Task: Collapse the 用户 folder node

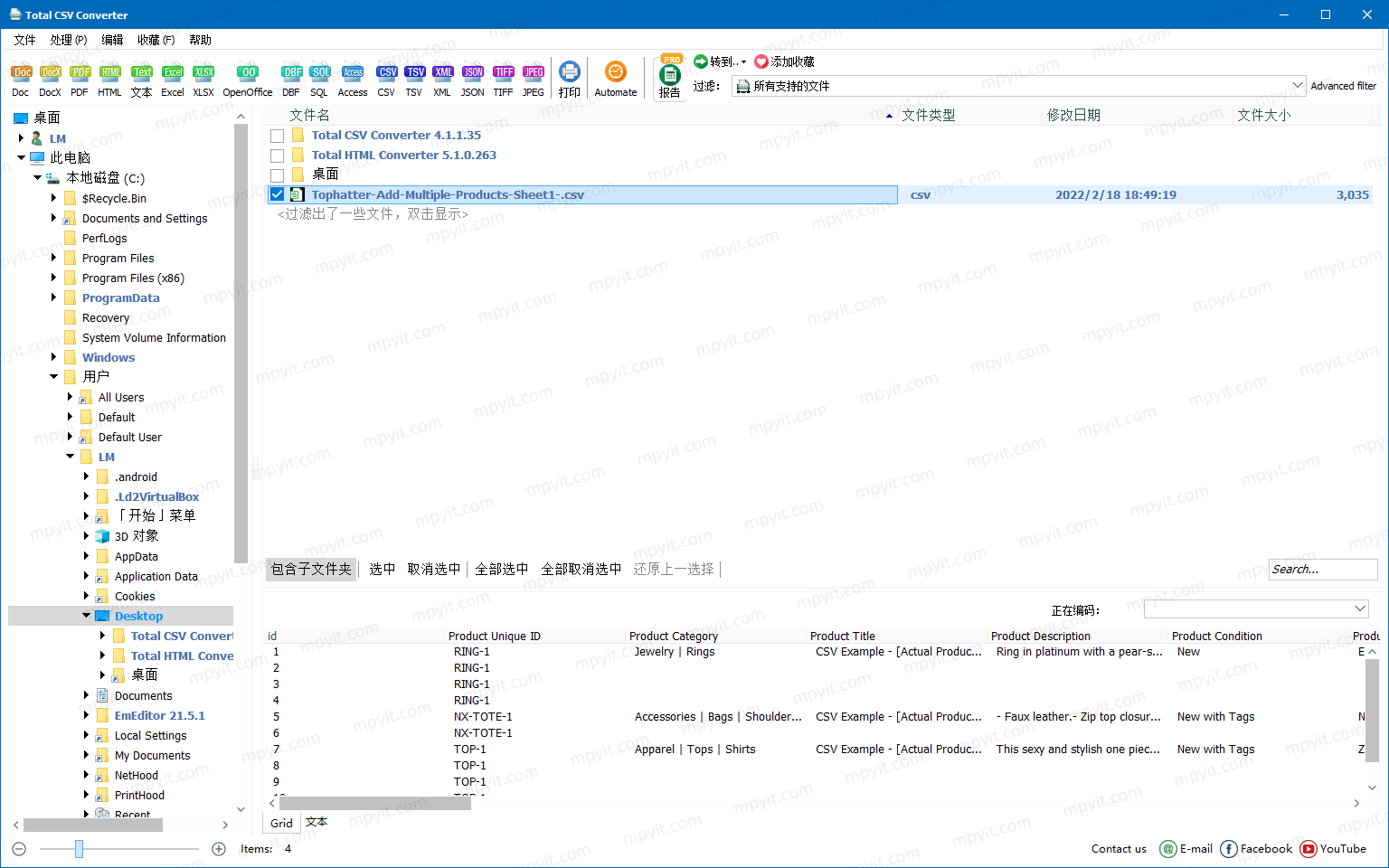Action: (53, 377)
